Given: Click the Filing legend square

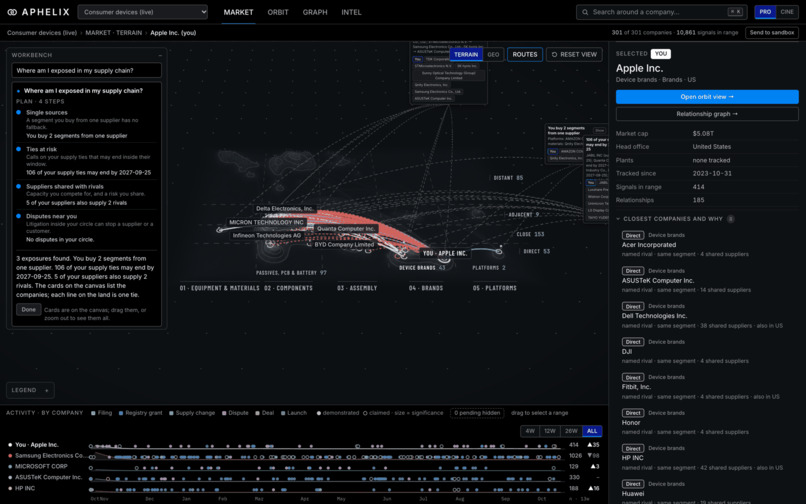Looking at the screenshot, I should tap(93, 413).
